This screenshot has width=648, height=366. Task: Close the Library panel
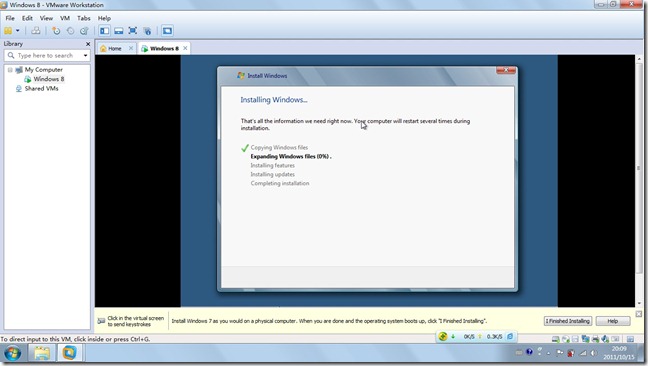point(88,44)
